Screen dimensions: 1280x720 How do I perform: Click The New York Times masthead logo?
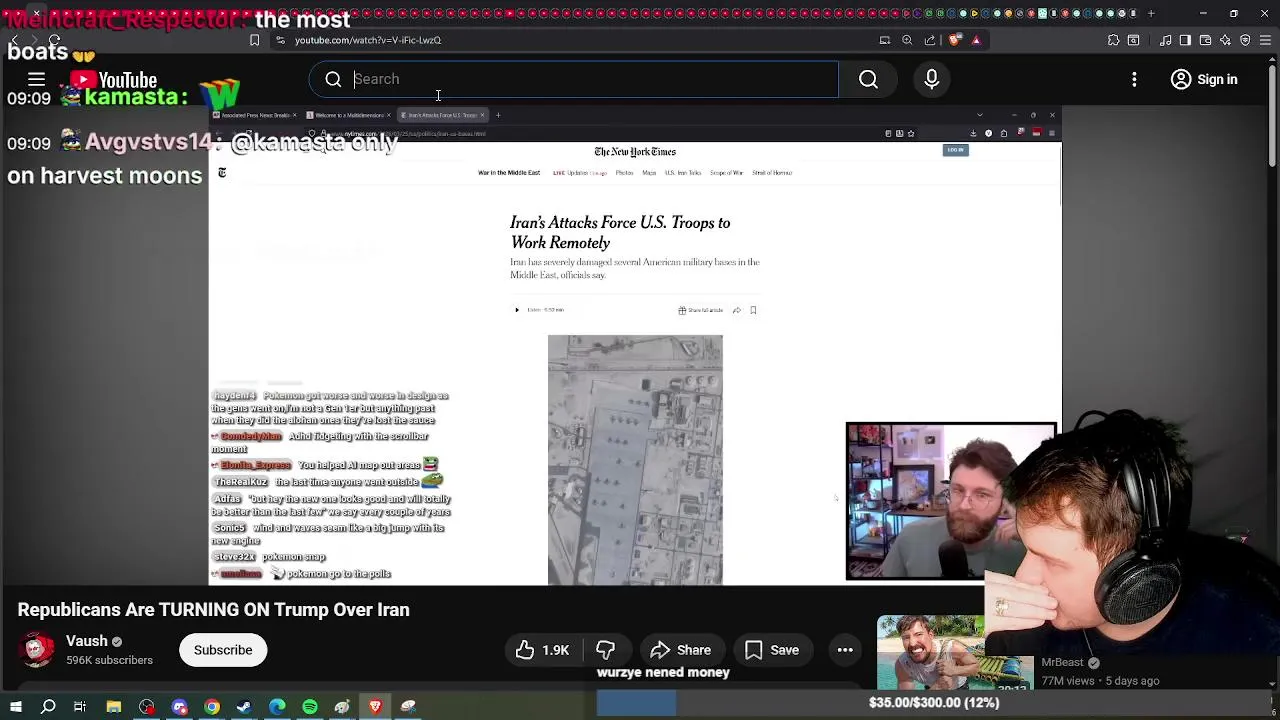tap(635, 152)
